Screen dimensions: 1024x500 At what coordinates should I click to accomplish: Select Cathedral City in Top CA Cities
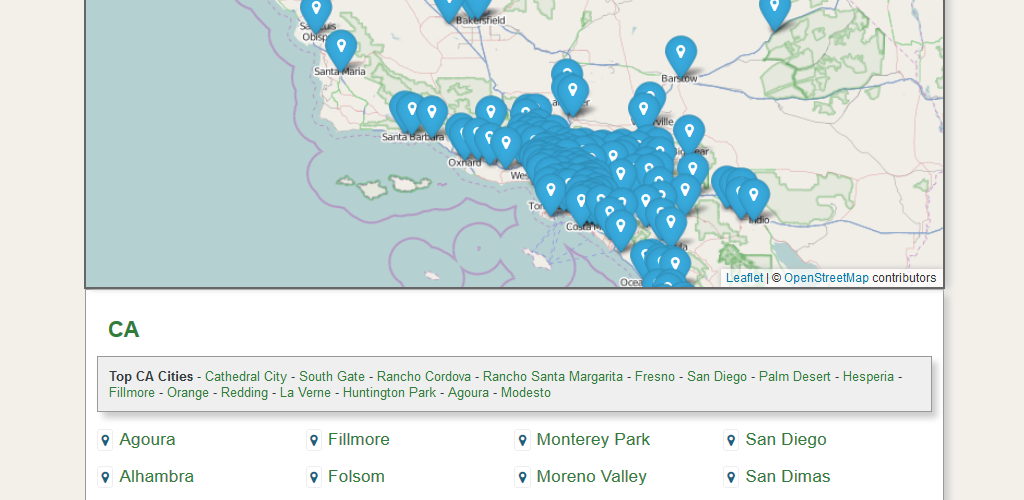(x=246, y=377)
